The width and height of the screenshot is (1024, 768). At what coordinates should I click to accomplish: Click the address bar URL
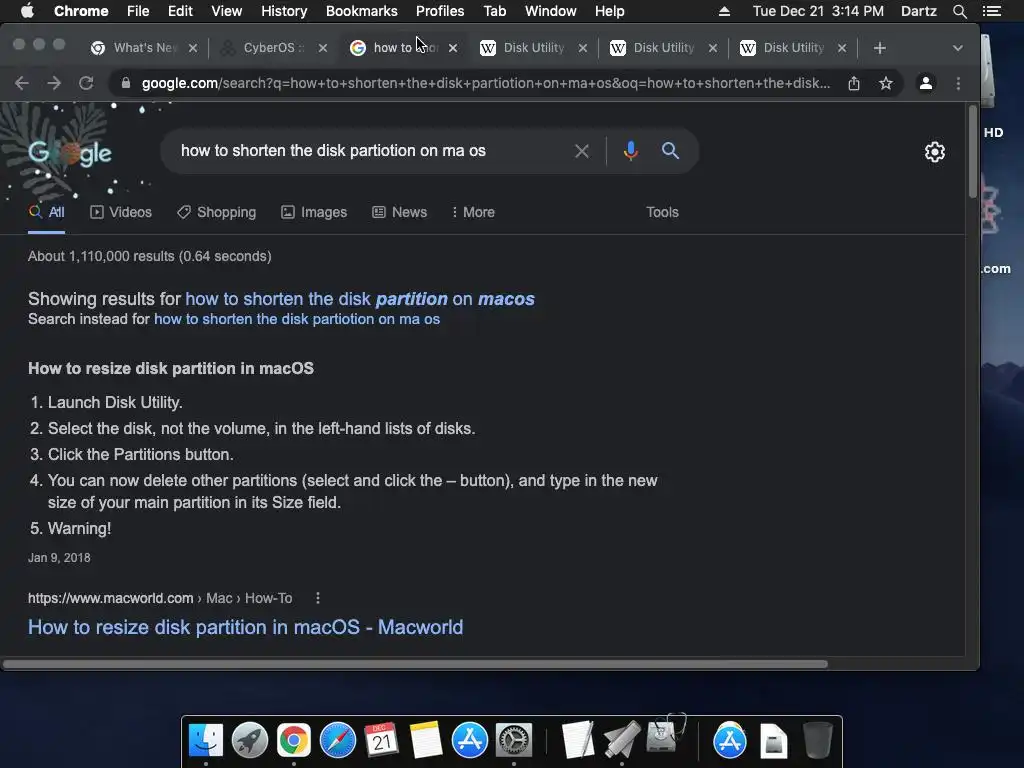pos(486,84)
